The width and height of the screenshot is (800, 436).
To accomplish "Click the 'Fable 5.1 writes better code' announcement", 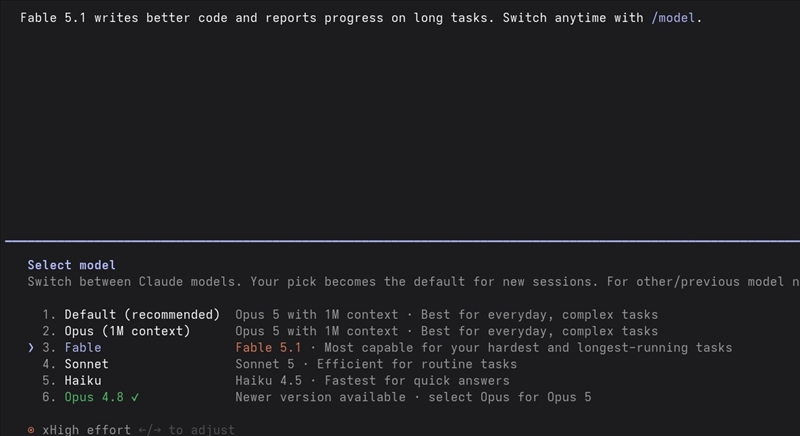I will pyautogui.click(x=361, y=18).
